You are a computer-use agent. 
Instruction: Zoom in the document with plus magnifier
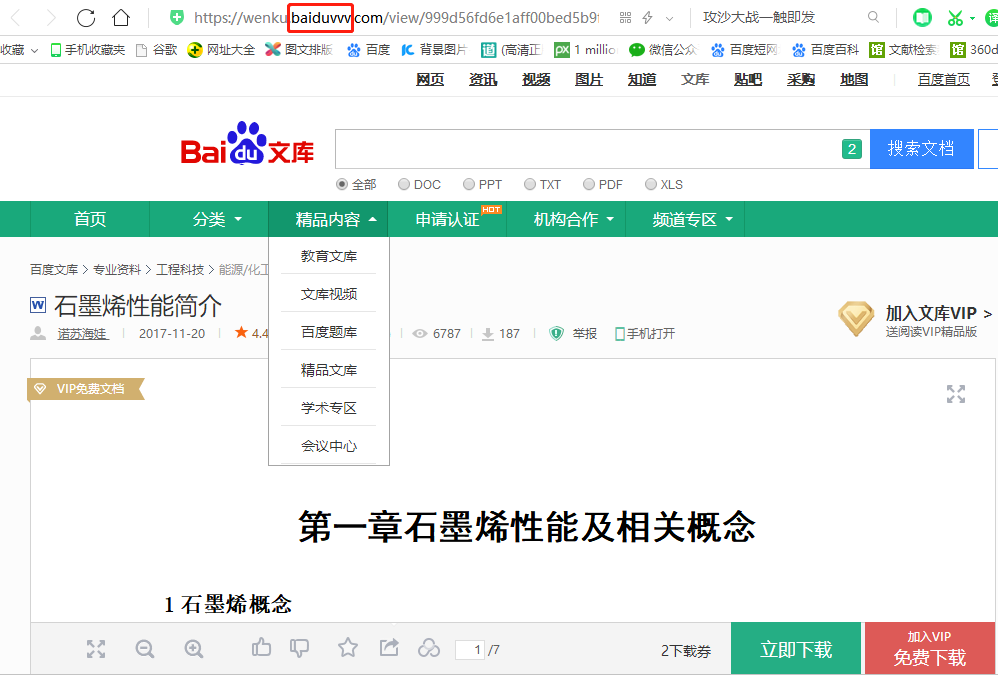(194, 649)
